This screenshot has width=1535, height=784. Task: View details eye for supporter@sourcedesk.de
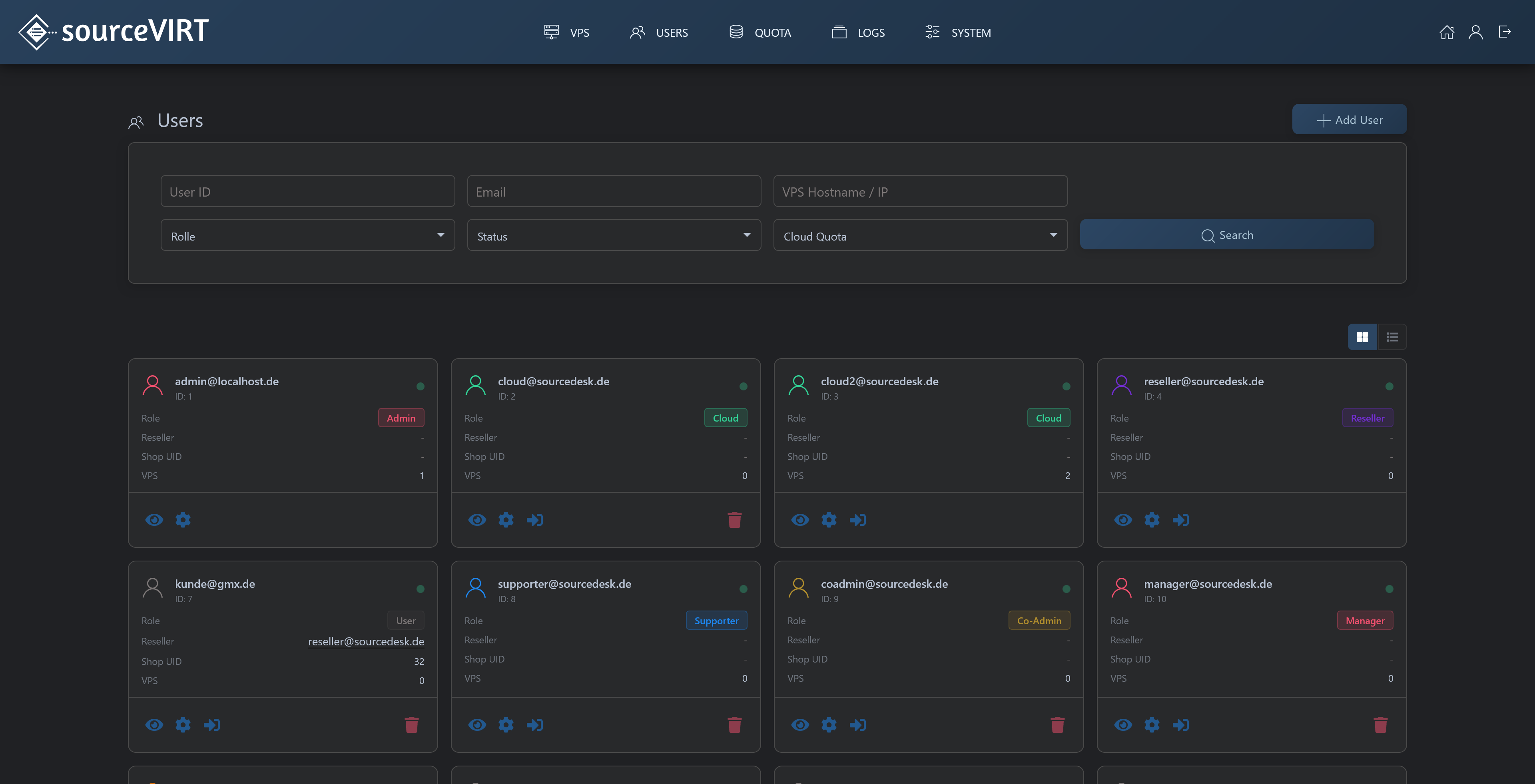[477, 724]
